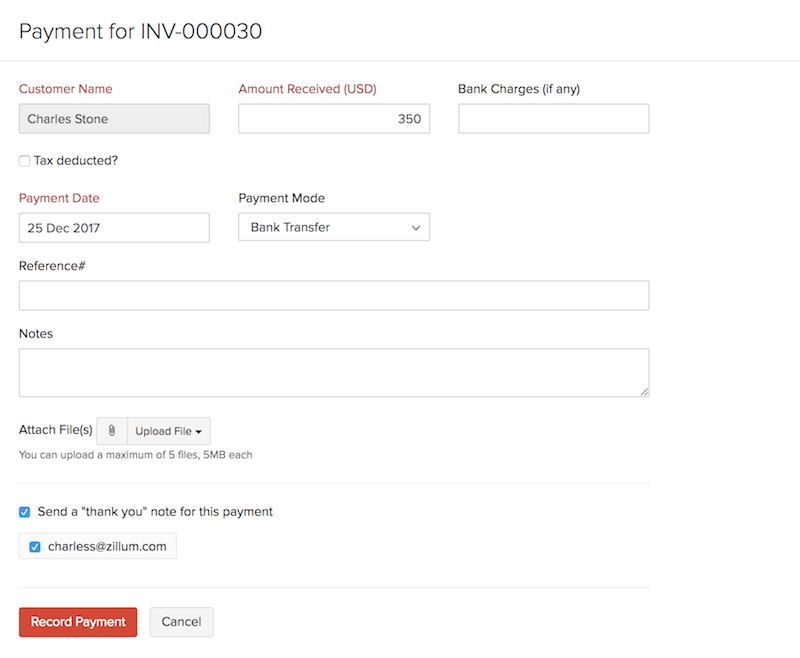Viewport: 800px width, 658px height.
Task: Open the Payment Date field
Action: tap(114, 227)
